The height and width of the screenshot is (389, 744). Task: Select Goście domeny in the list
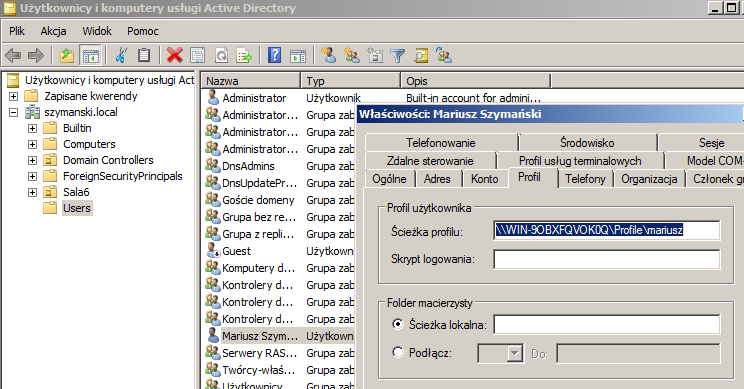coord(258,200)
